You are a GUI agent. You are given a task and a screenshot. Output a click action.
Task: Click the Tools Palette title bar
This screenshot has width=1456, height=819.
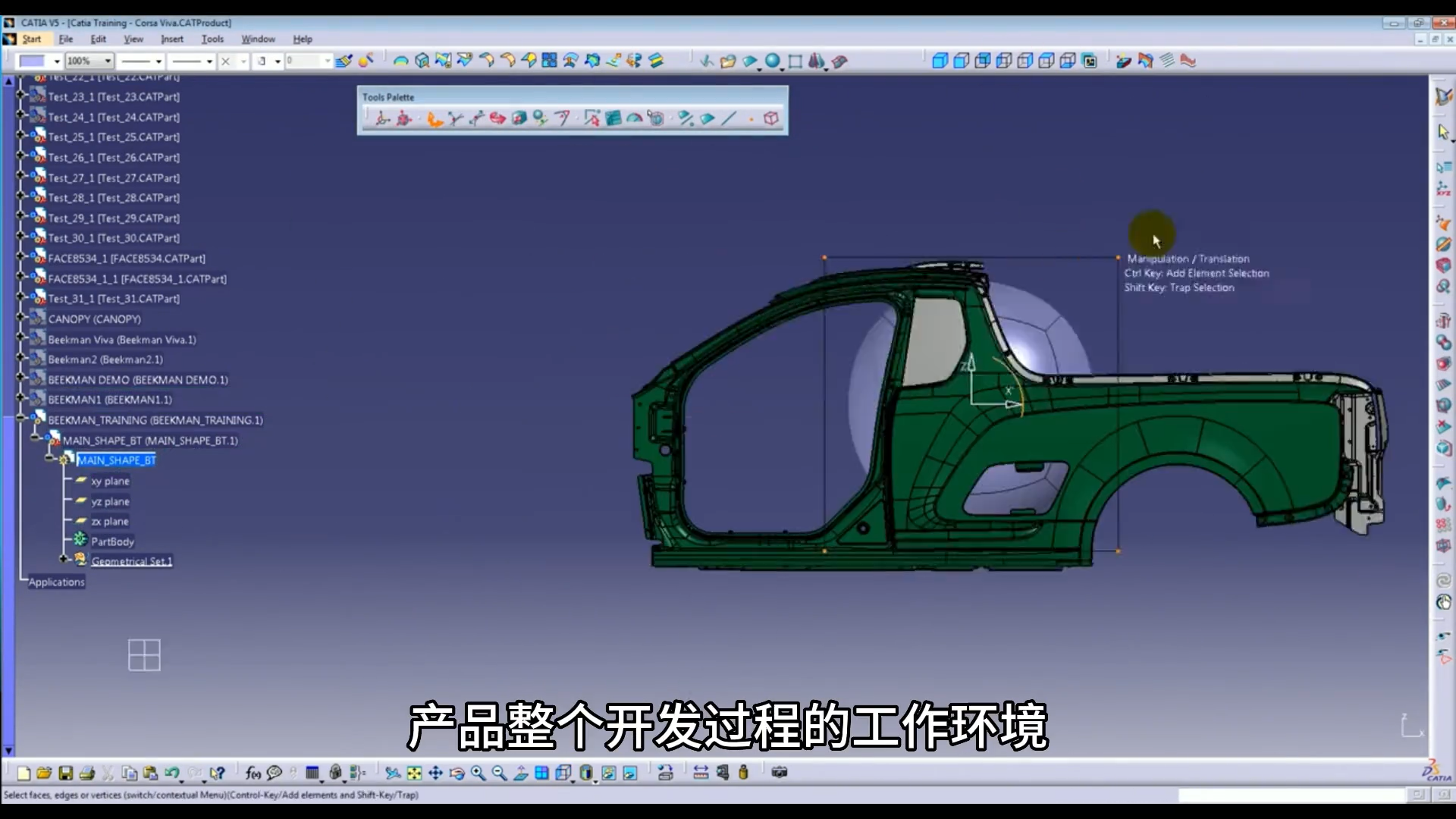pos(573,97)
